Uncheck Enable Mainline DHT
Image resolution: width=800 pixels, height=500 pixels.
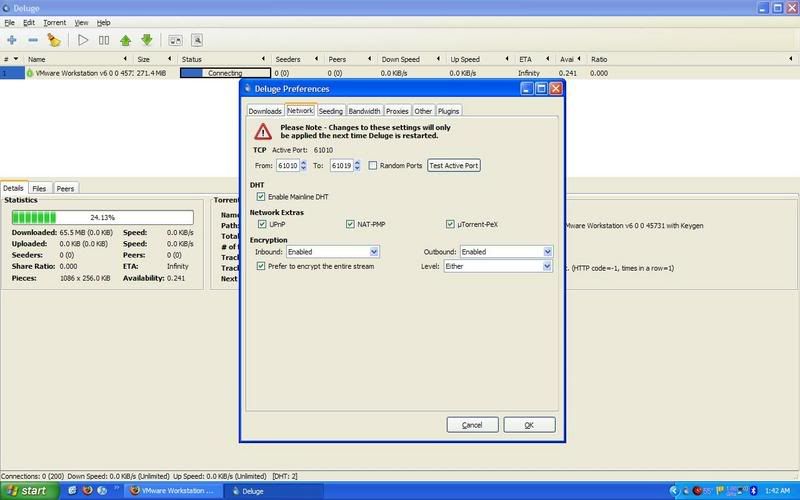[x=262, y=197]
